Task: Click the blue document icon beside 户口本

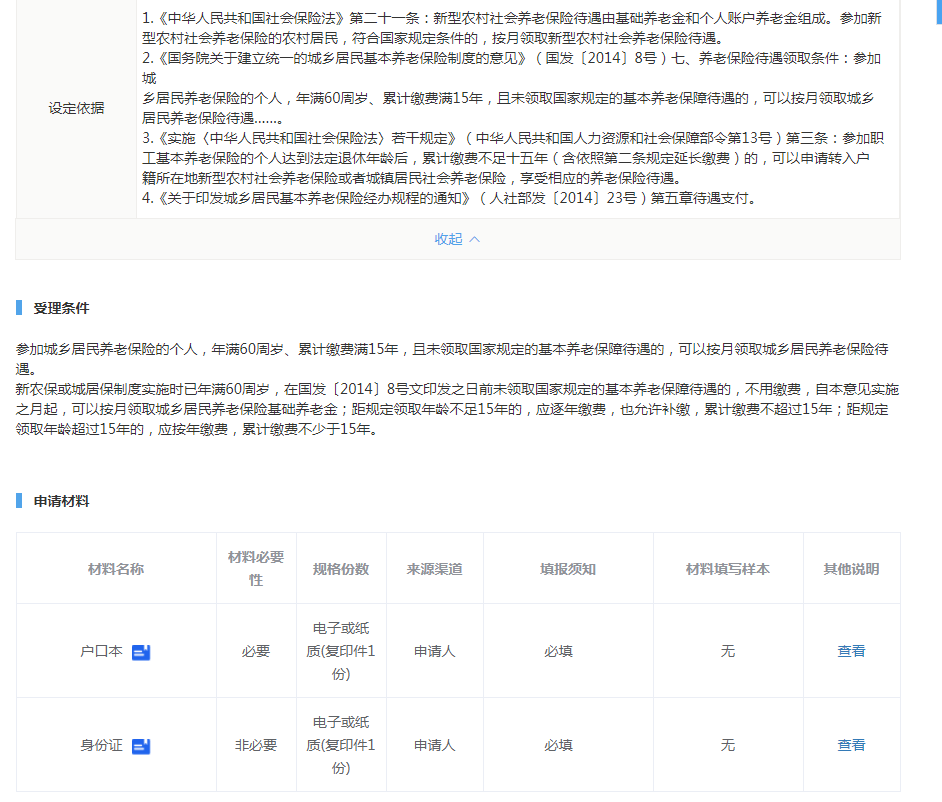Action: [141, 652]
